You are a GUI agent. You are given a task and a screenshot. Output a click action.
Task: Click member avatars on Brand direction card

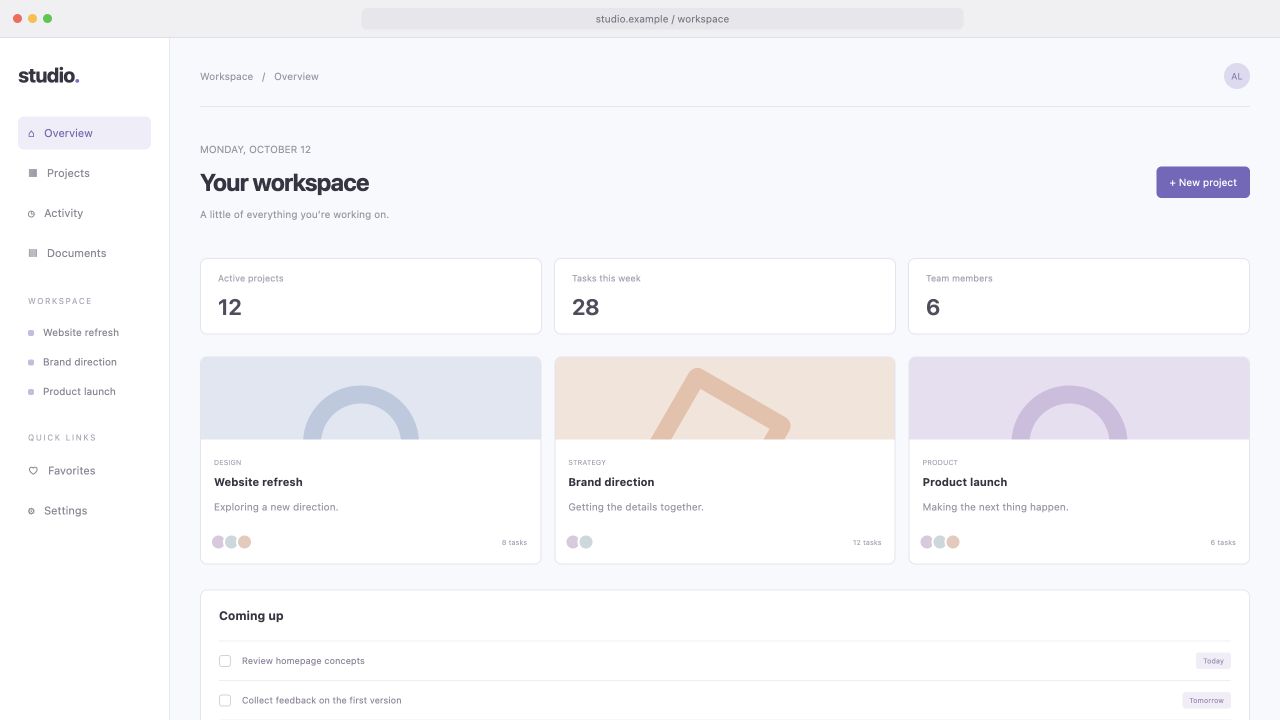(x=579, y=542)
